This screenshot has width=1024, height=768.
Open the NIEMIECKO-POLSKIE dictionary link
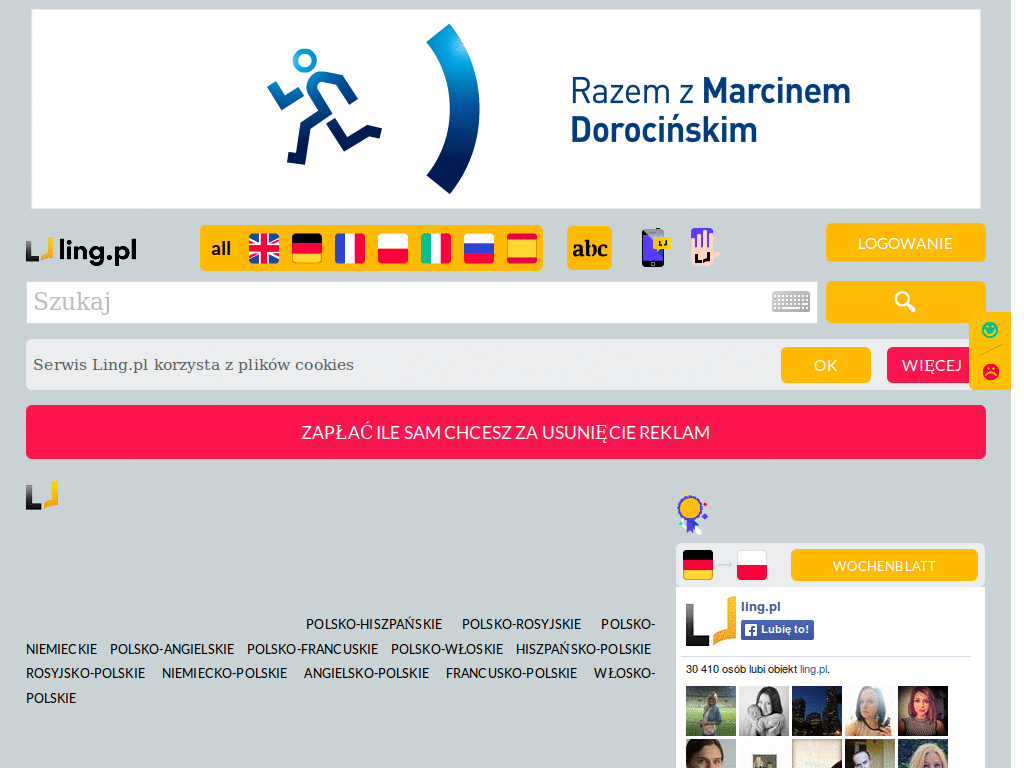tap(224, 673)
